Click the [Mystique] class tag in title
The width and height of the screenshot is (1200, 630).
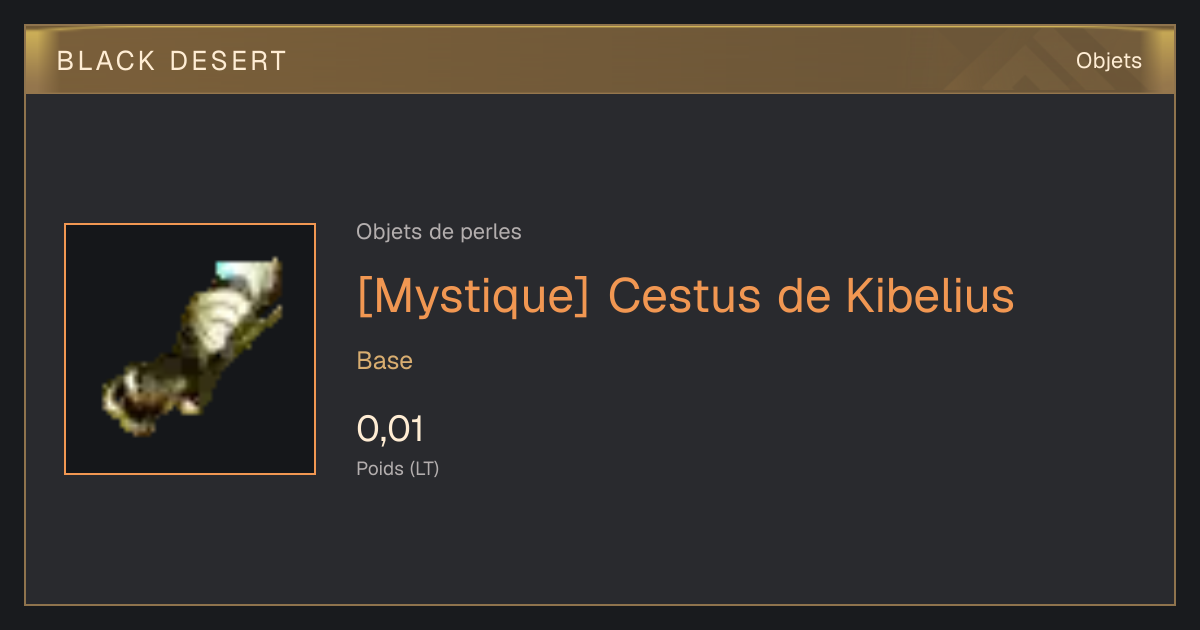tap(473, 296)
